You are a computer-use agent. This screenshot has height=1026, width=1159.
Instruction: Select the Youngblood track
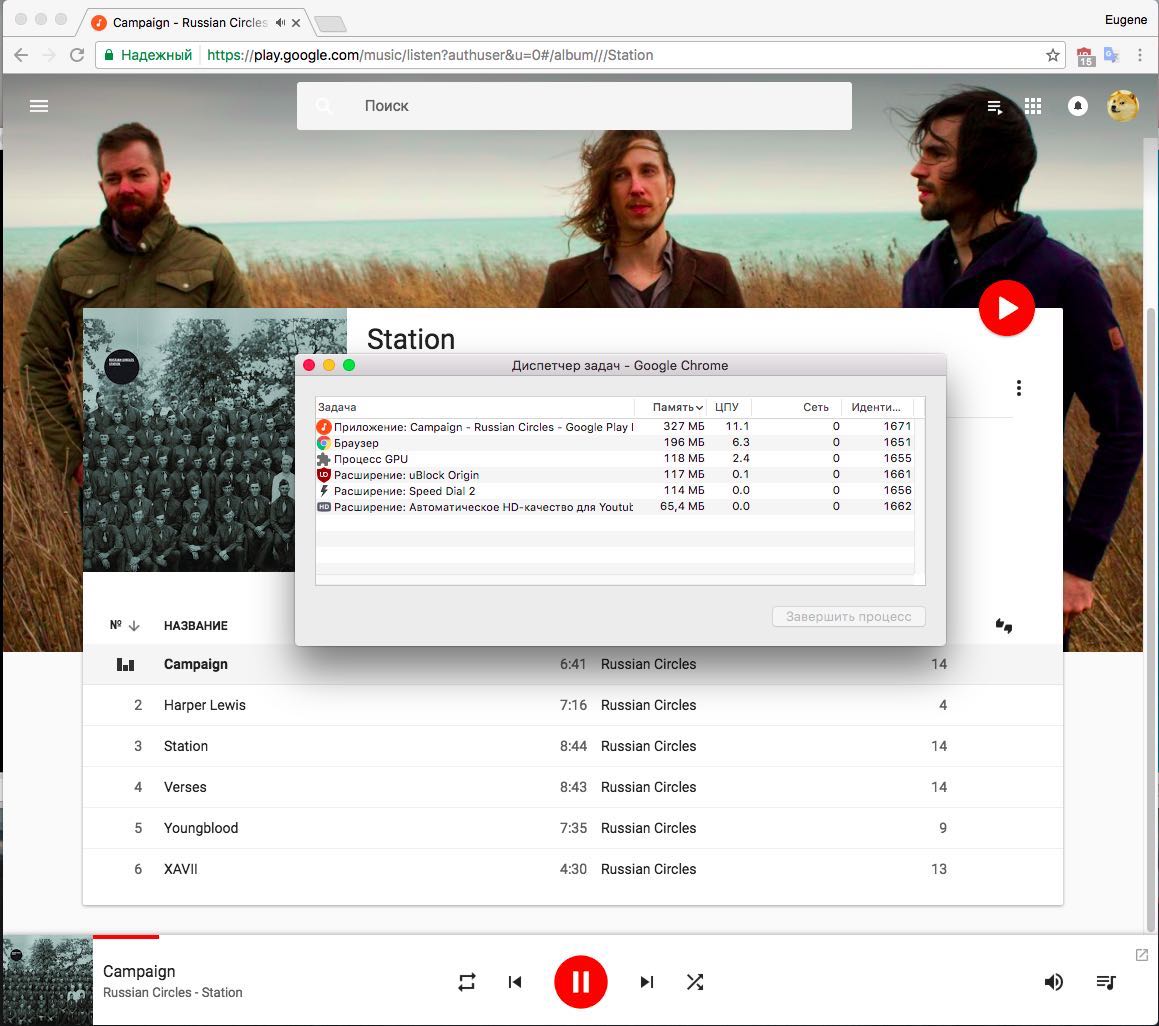[573, 828]
